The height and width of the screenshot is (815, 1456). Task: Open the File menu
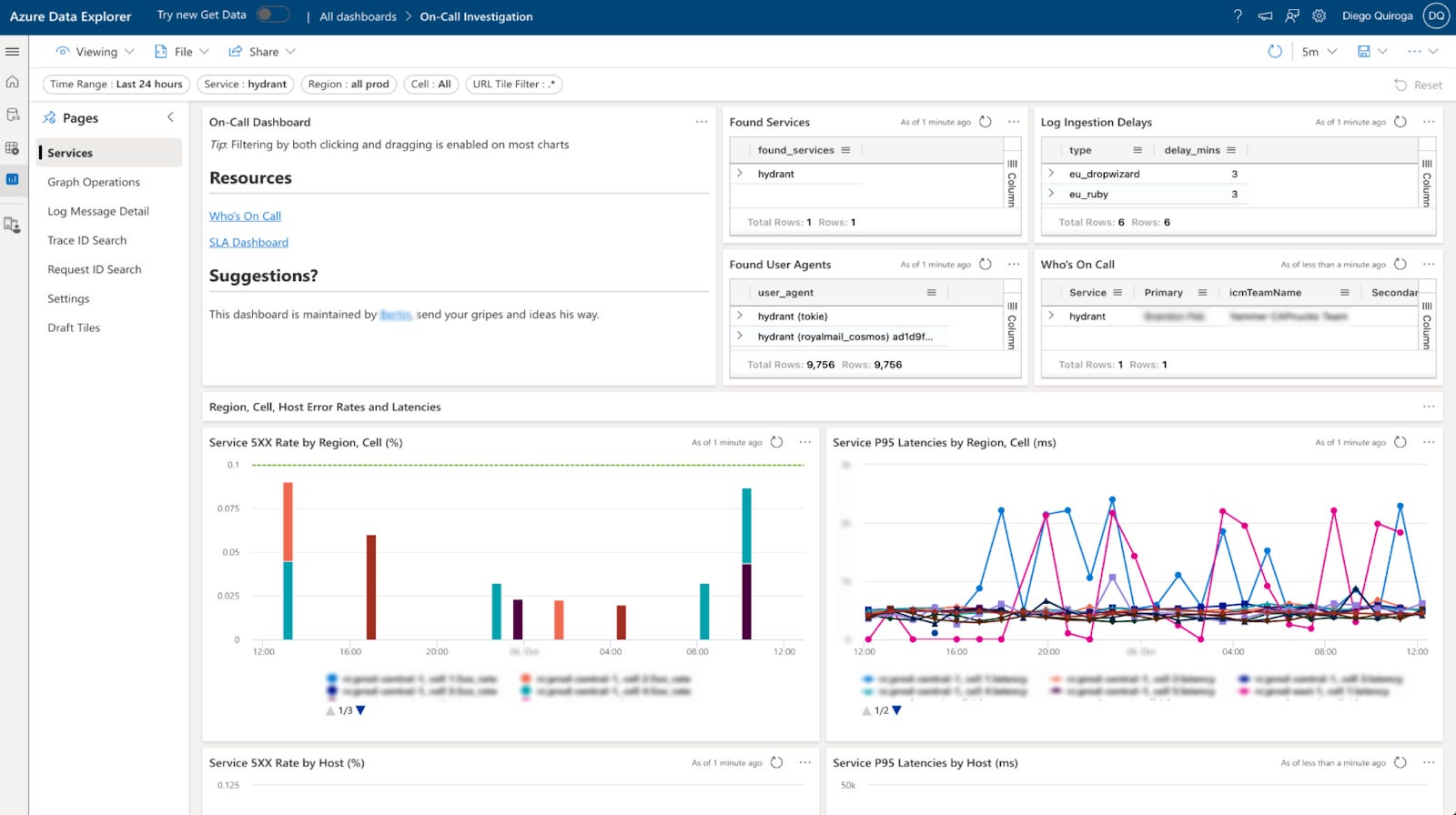pos(182,52)
